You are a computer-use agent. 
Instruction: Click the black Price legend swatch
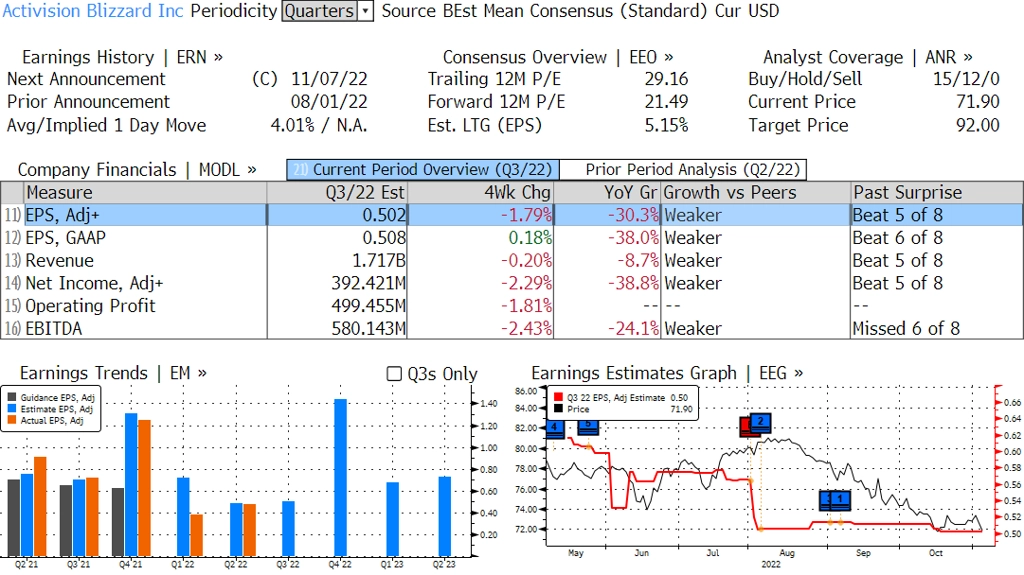[558, 409]
